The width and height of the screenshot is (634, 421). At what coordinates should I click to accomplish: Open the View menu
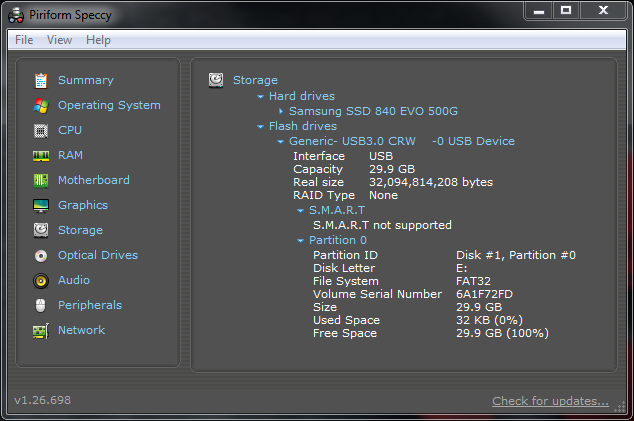click(x=59, y=40)
